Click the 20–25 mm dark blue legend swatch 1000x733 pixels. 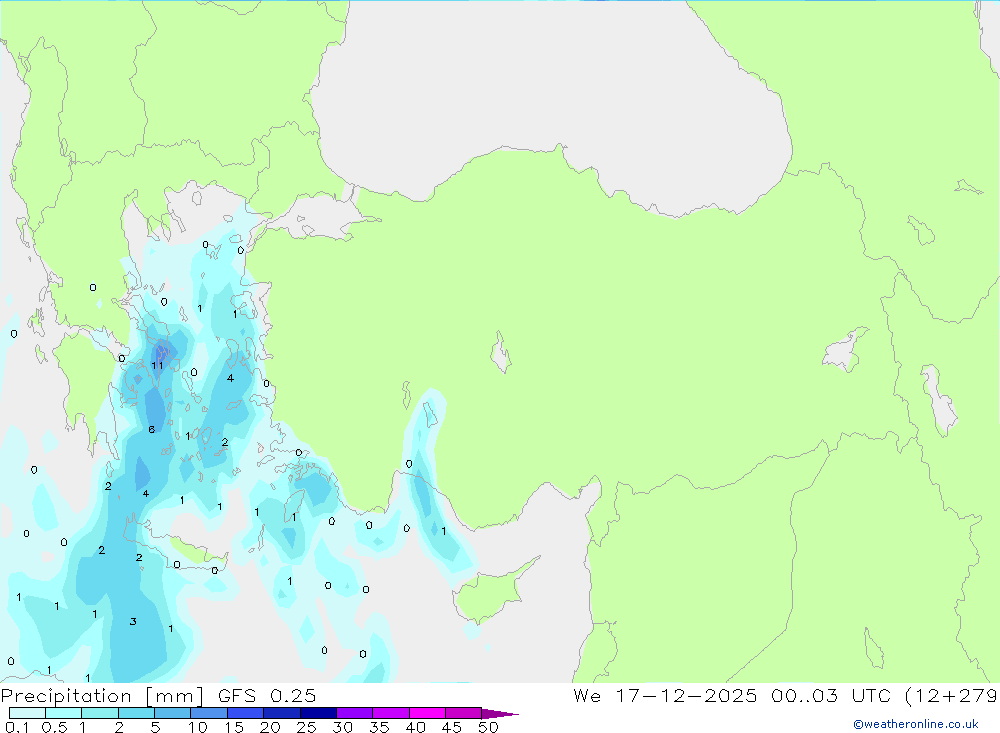coord(281,713)
